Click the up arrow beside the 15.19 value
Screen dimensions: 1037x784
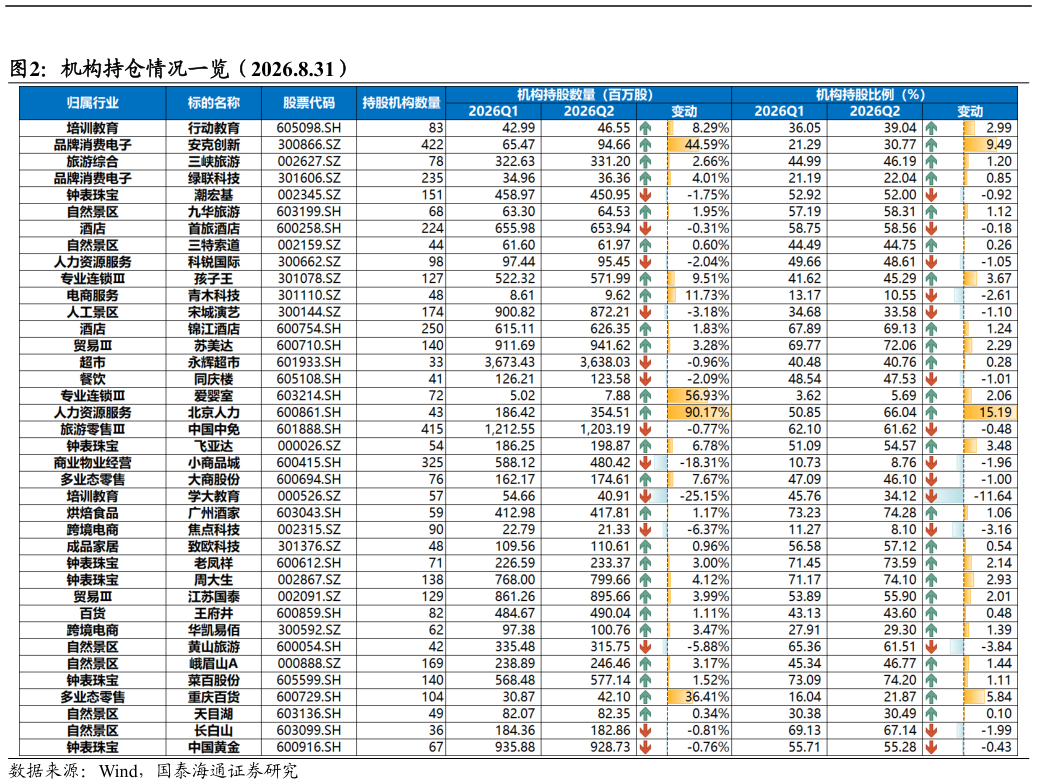click(931, 413)
